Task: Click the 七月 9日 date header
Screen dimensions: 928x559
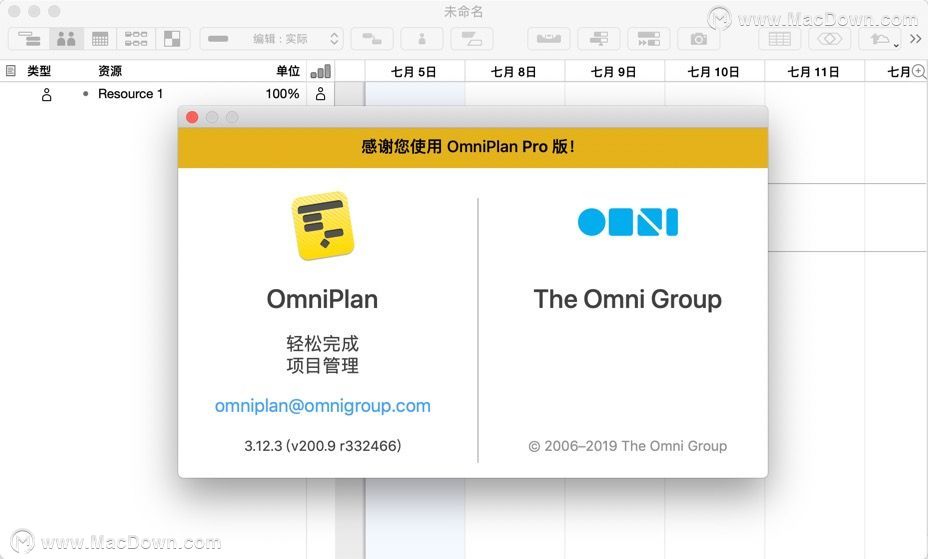Action: 614,72
